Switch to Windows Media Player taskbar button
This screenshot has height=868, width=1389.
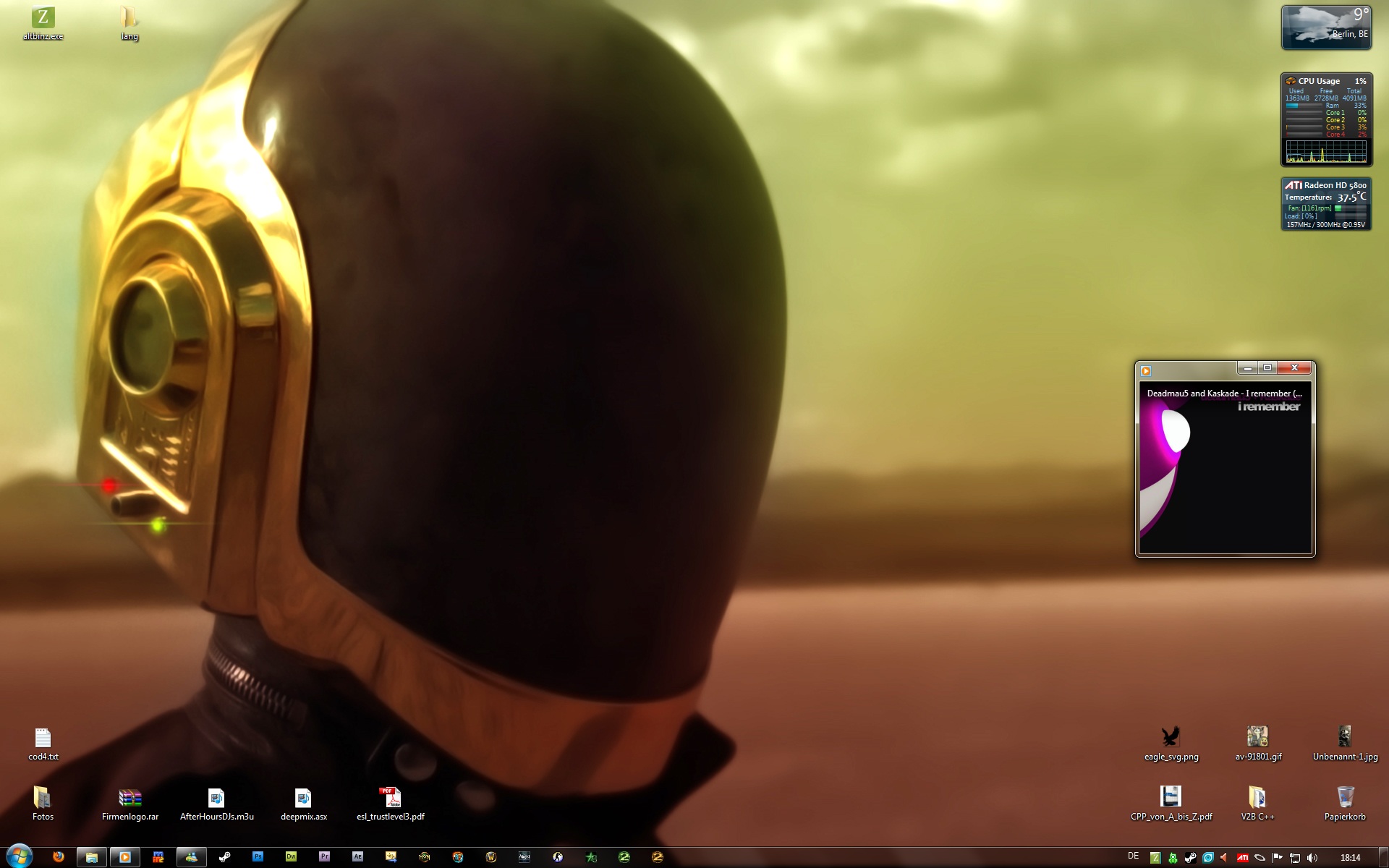click(x=124, y=857)
